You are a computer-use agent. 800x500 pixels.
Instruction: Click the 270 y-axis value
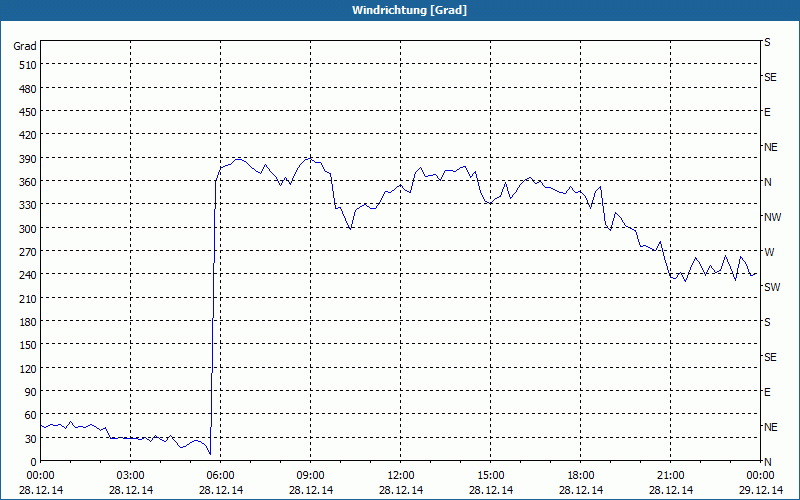[x=28, y=252]
